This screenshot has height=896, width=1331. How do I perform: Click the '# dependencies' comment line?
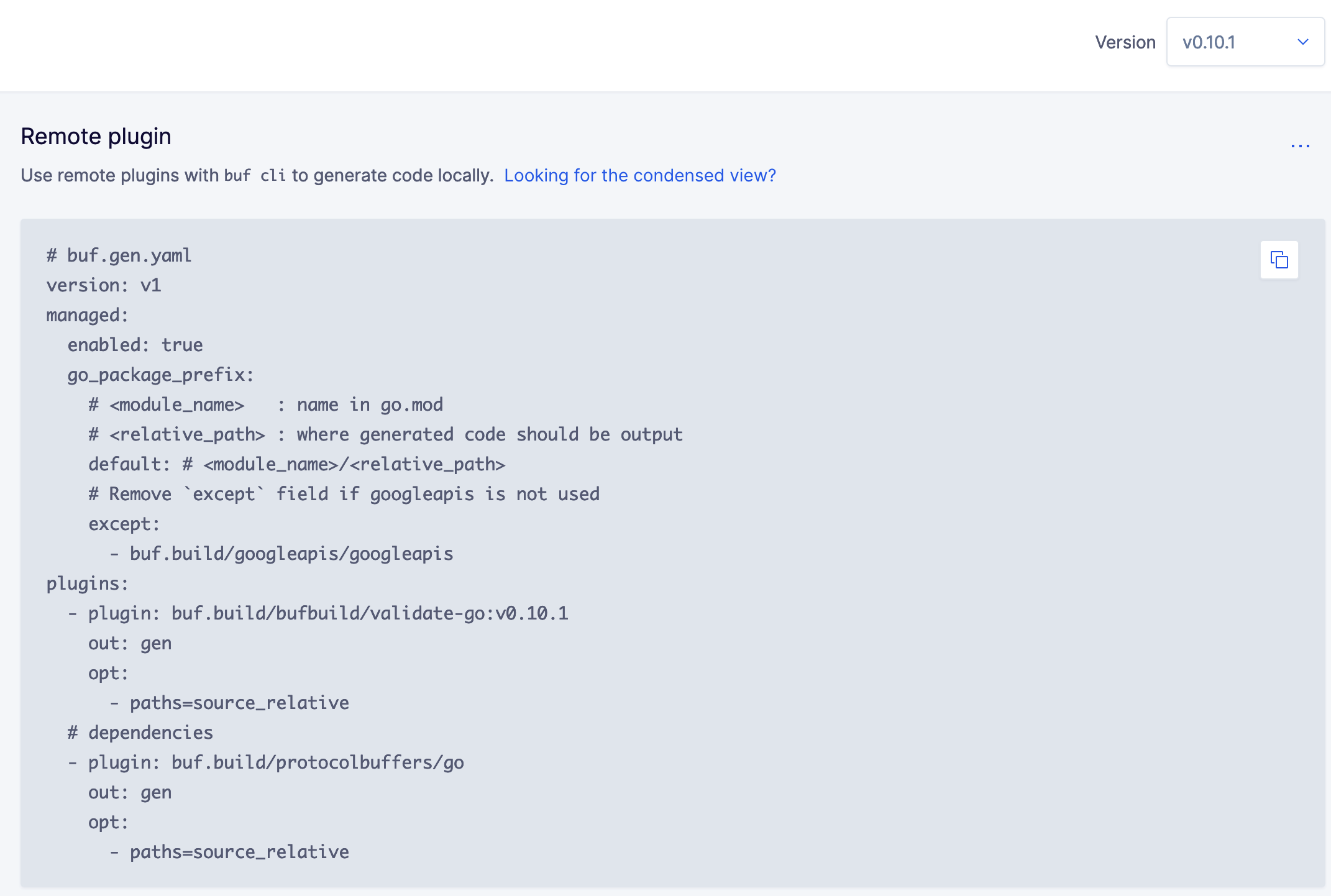click(140, 733)
